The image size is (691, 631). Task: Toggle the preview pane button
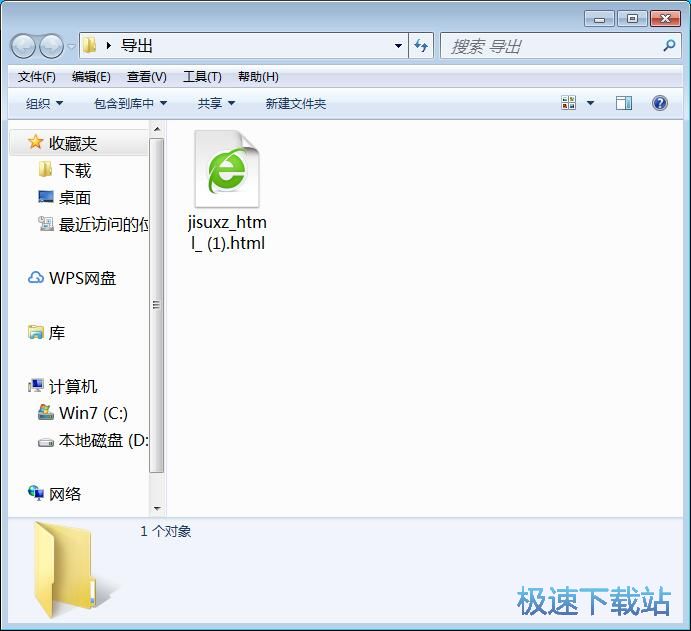[624, 103]
